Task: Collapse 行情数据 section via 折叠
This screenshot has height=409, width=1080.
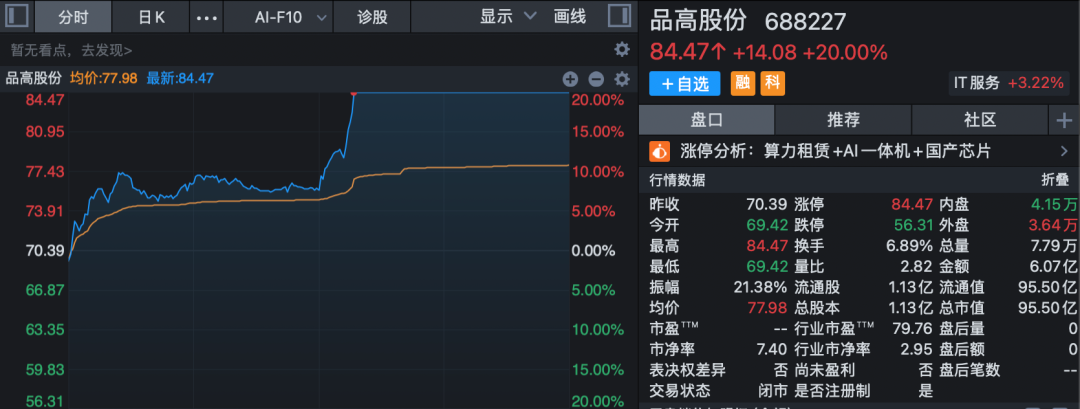Action: tap(1056, 180)
